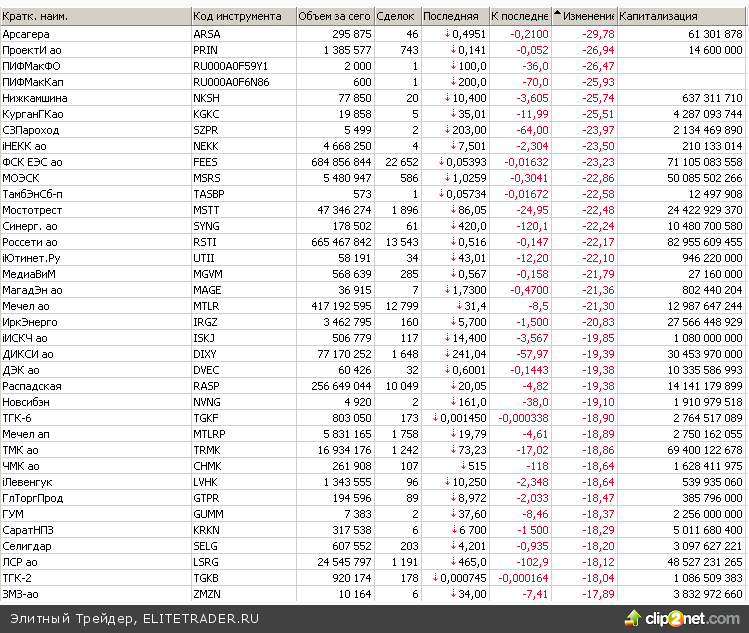Click deals count 10 049
Viewport: 749px width, 633px height.
402,386
